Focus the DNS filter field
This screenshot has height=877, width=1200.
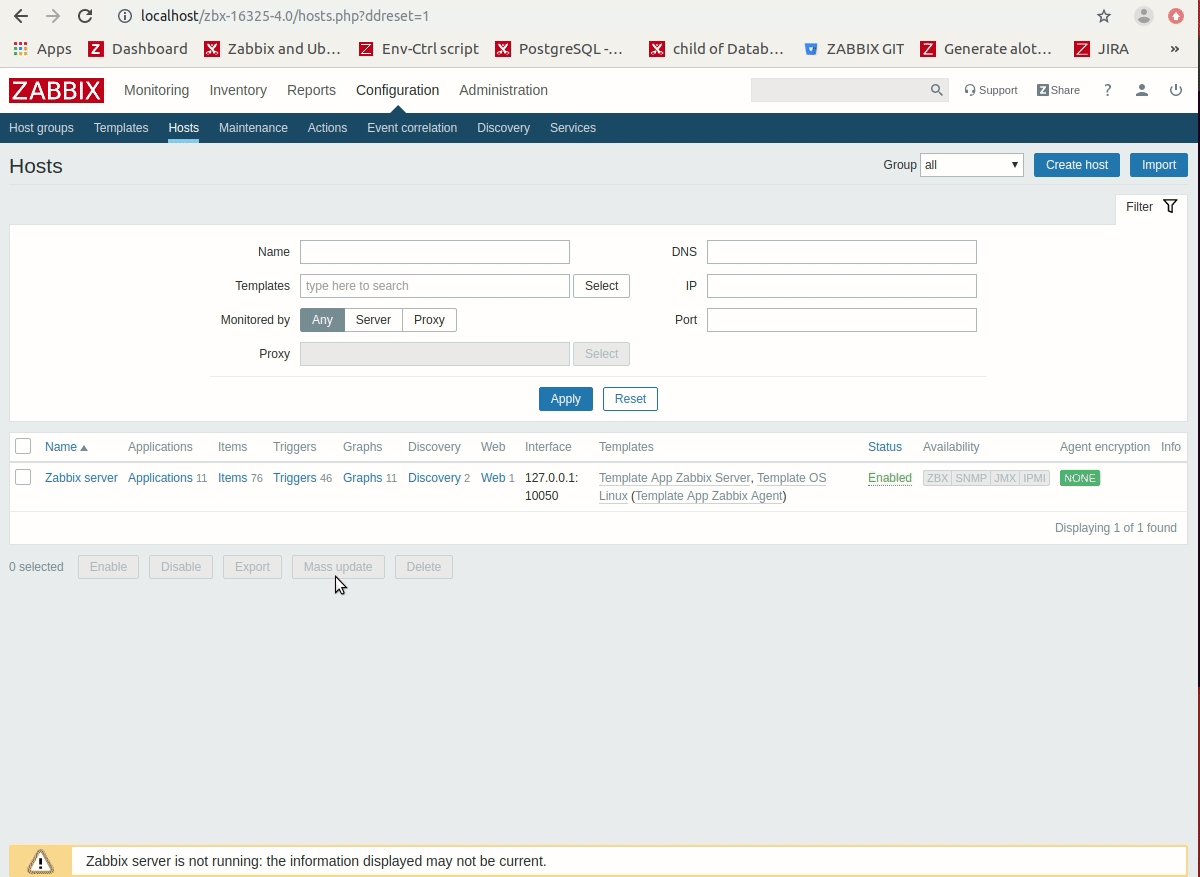pyautogui.click(x=842, y=252)
